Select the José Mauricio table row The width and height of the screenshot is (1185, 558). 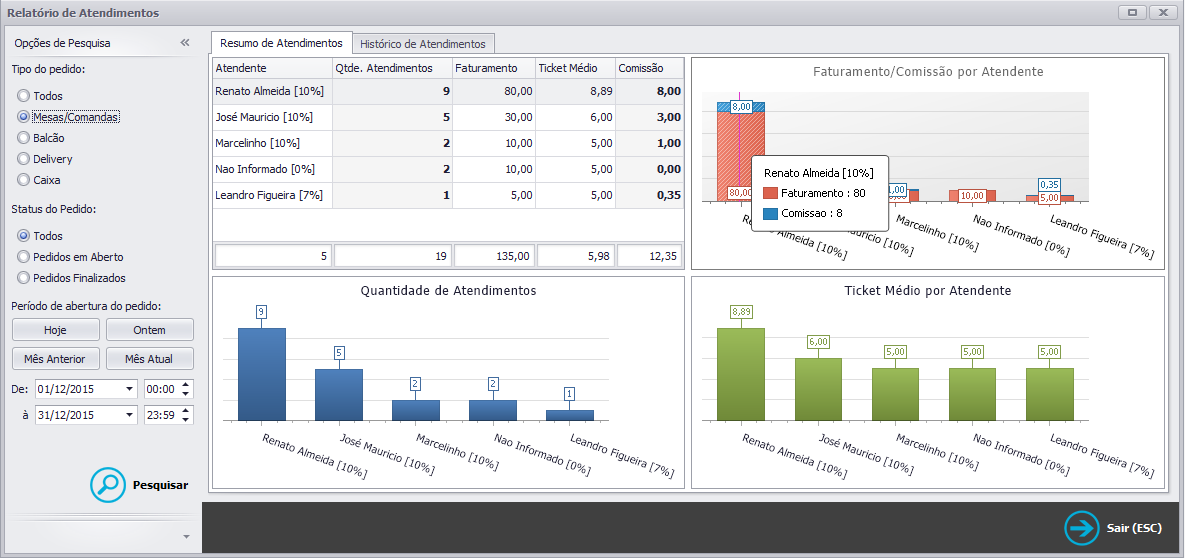[448, 118]
